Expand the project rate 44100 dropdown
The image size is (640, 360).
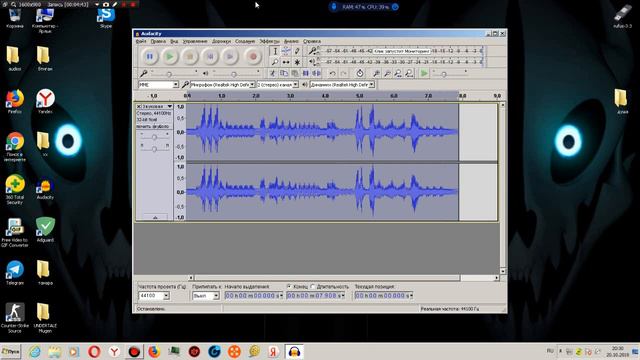[x=167, y=296]
